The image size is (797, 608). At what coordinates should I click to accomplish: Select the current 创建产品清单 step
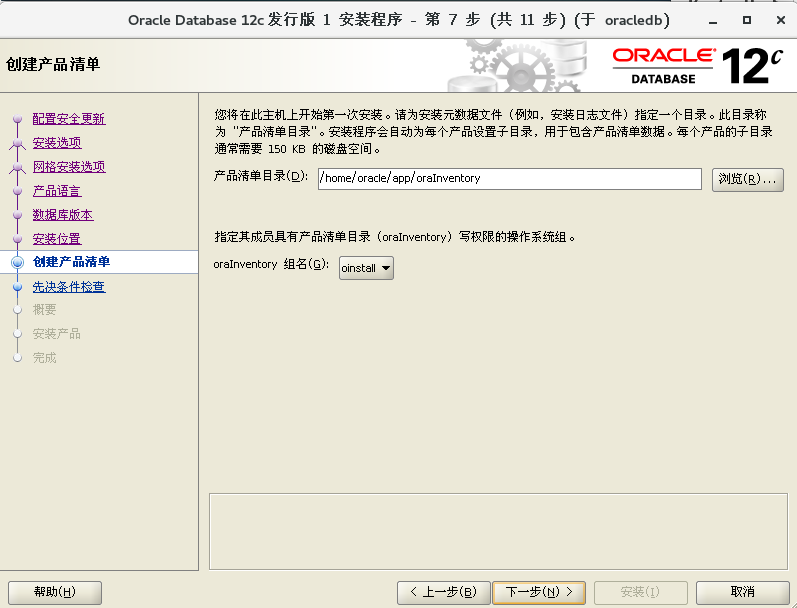pyautogui.click(x=71, y=262)
